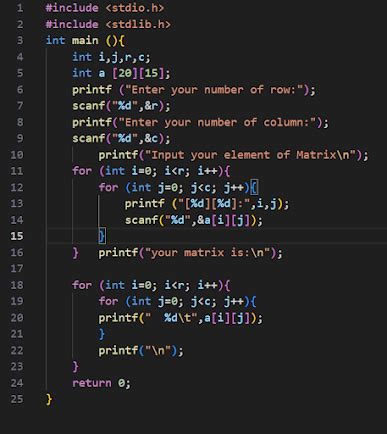
Task: Click 'scanf("%d",&a[i][j]);' on line 14
Action: (x=194, y=220)
